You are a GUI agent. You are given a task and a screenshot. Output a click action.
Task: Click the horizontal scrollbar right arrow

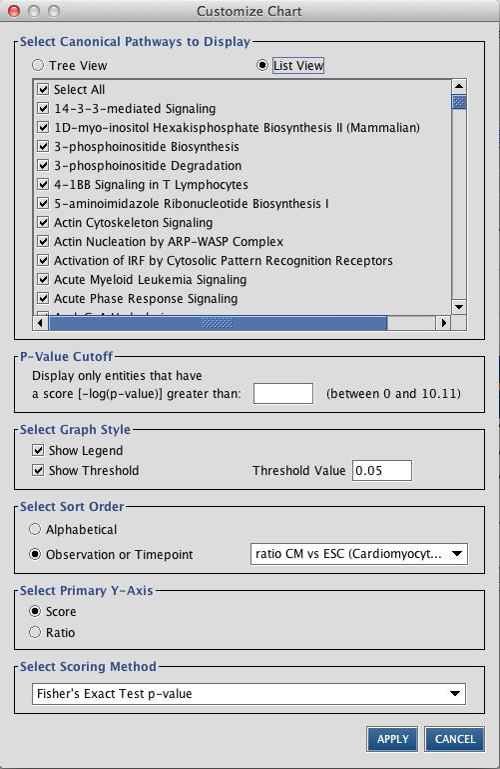pyautogui.click(x=444, y=323)
